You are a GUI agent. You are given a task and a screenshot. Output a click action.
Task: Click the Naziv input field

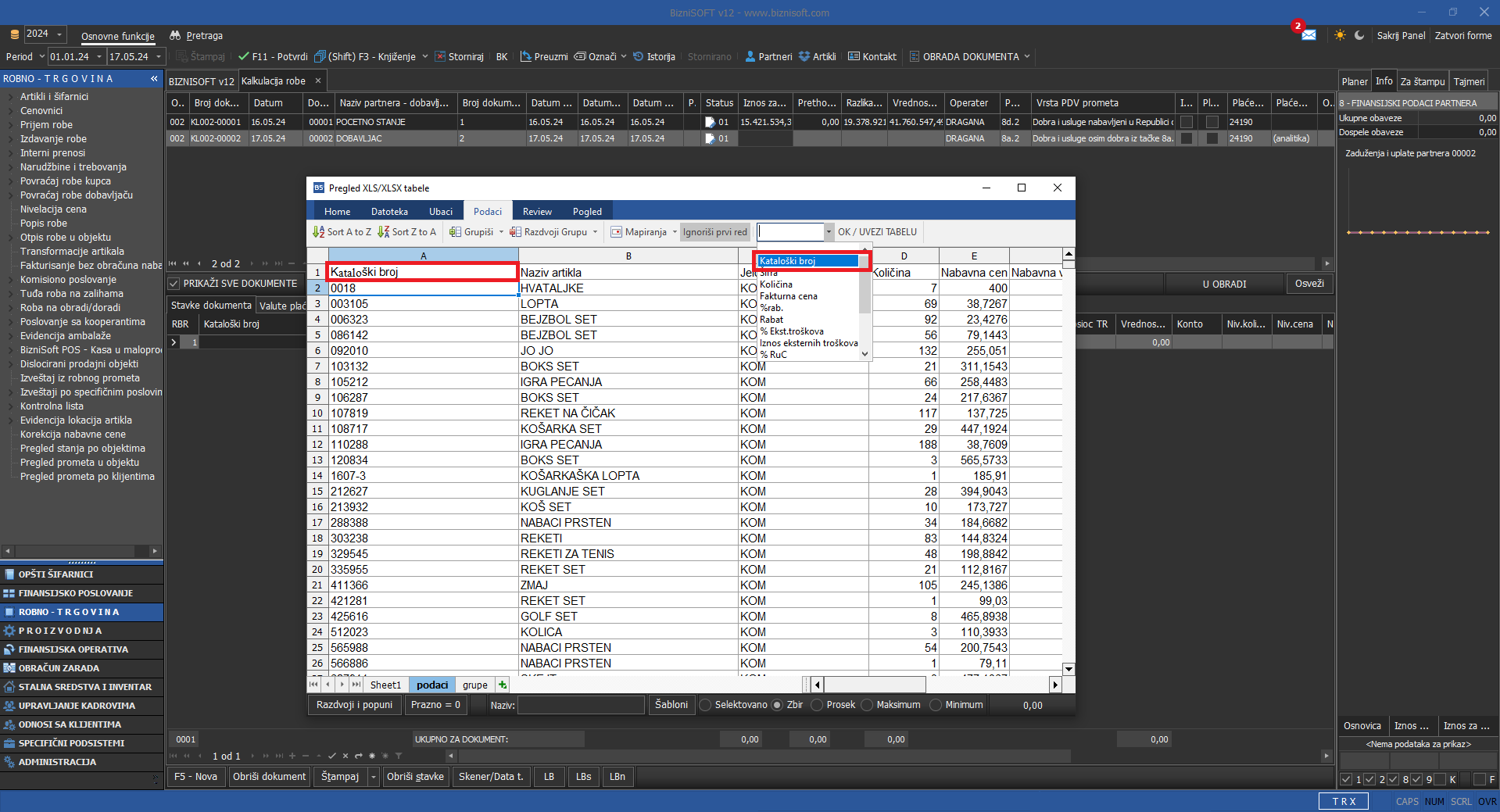580,705
